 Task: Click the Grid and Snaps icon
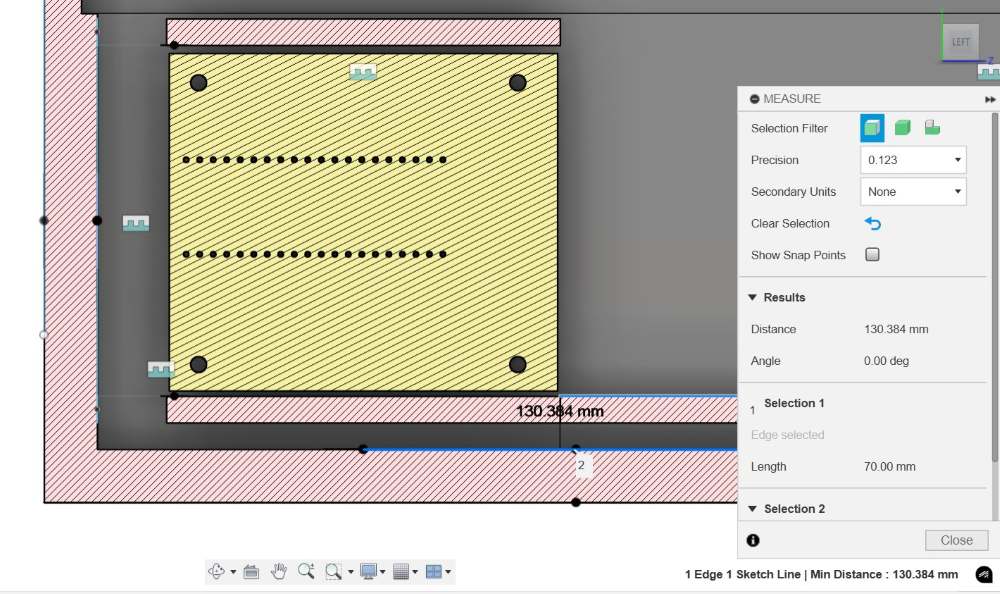[401, 572]
